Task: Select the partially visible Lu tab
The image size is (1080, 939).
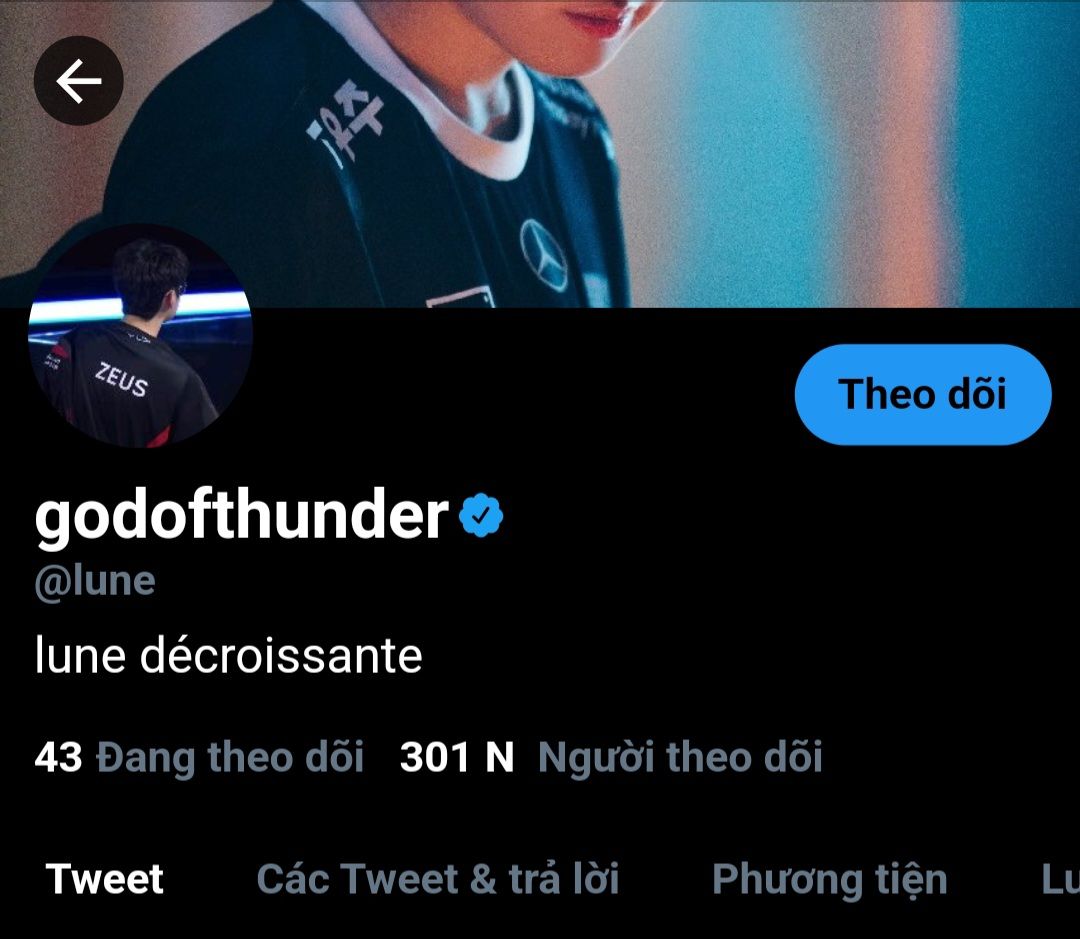Action: (x=1060, y=879)
